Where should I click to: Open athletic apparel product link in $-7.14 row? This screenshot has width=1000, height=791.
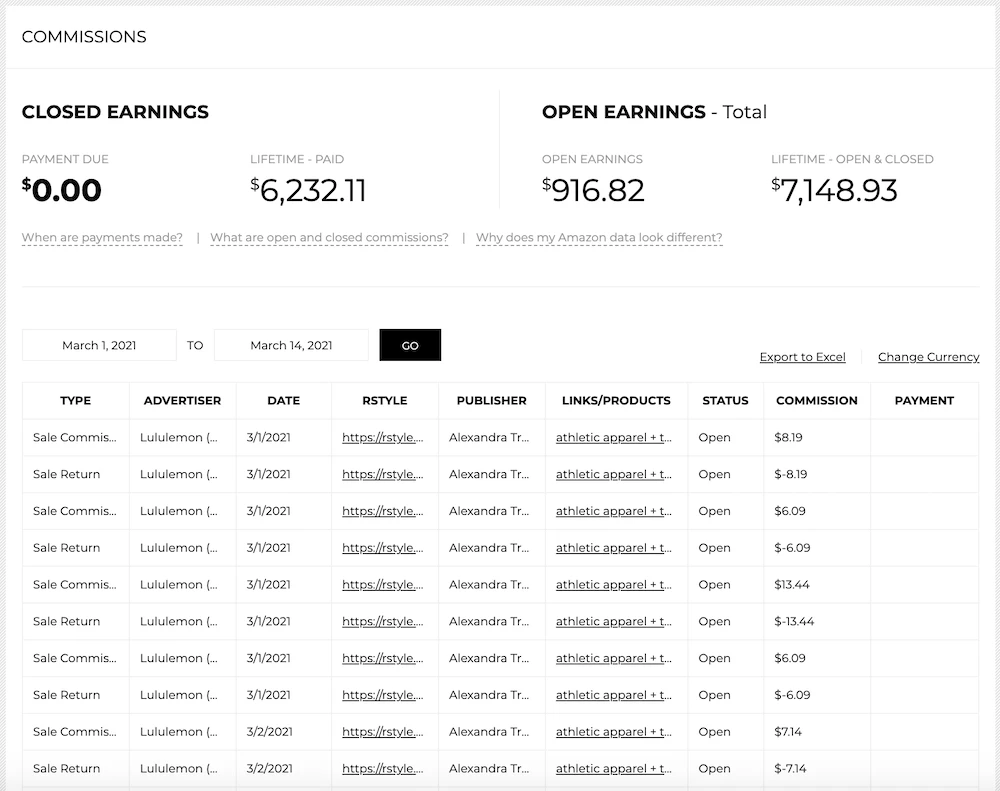click(x=614, y=769)
